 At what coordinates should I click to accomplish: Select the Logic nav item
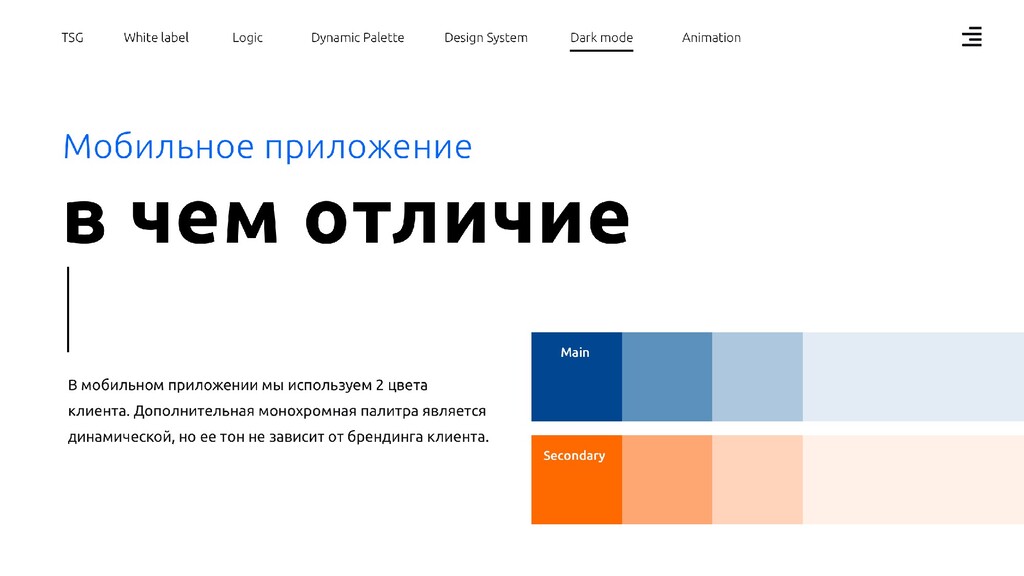coord(248,38)
